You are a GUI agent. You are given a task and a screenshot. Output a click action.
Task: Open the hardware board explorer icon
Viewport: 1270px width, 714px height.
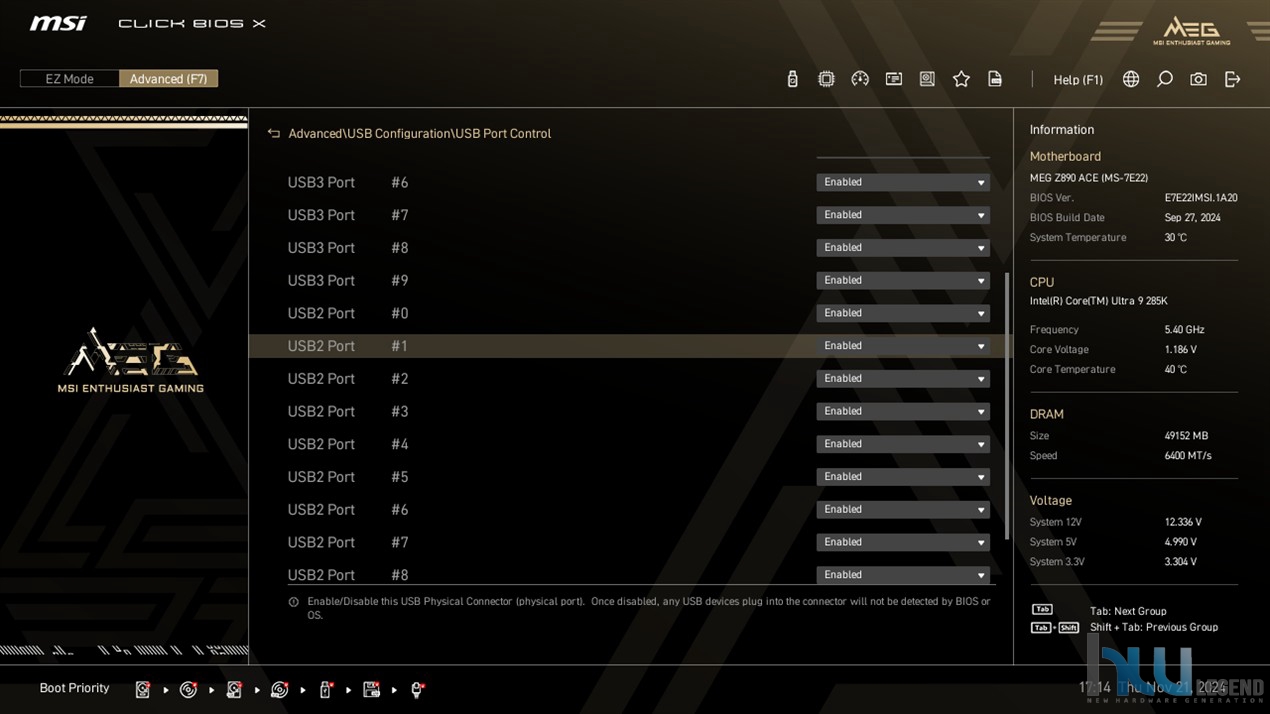click(927, 79)
